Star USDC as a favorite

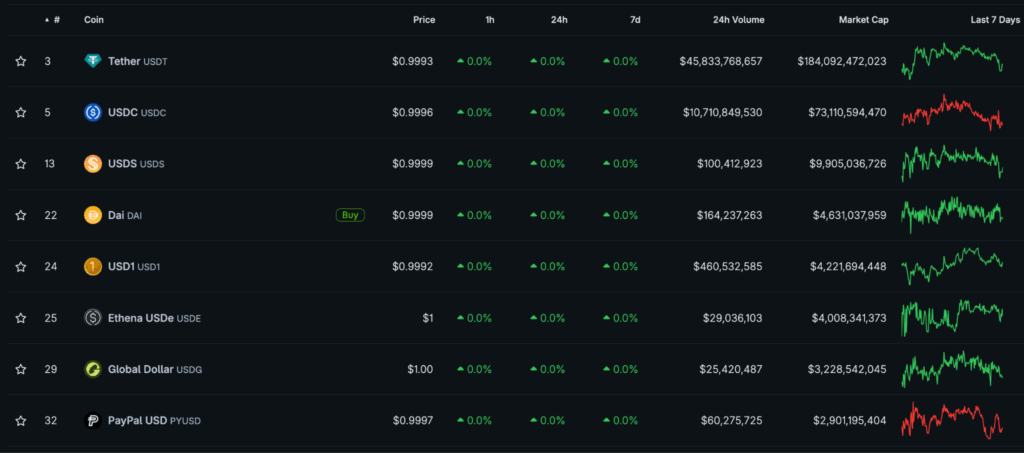click(21, 112)
